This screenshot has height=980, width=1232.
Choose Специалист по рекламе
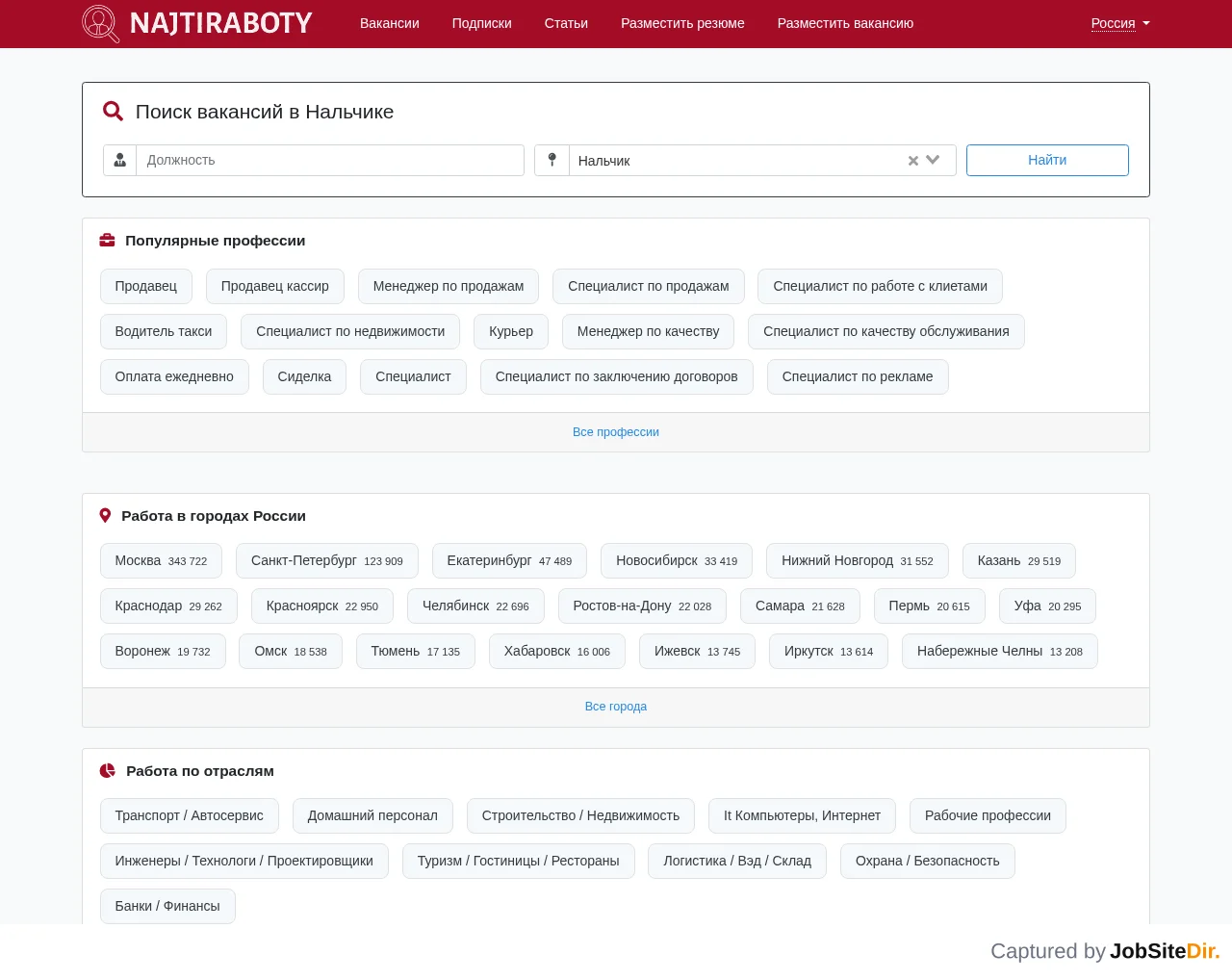[858, 376]
